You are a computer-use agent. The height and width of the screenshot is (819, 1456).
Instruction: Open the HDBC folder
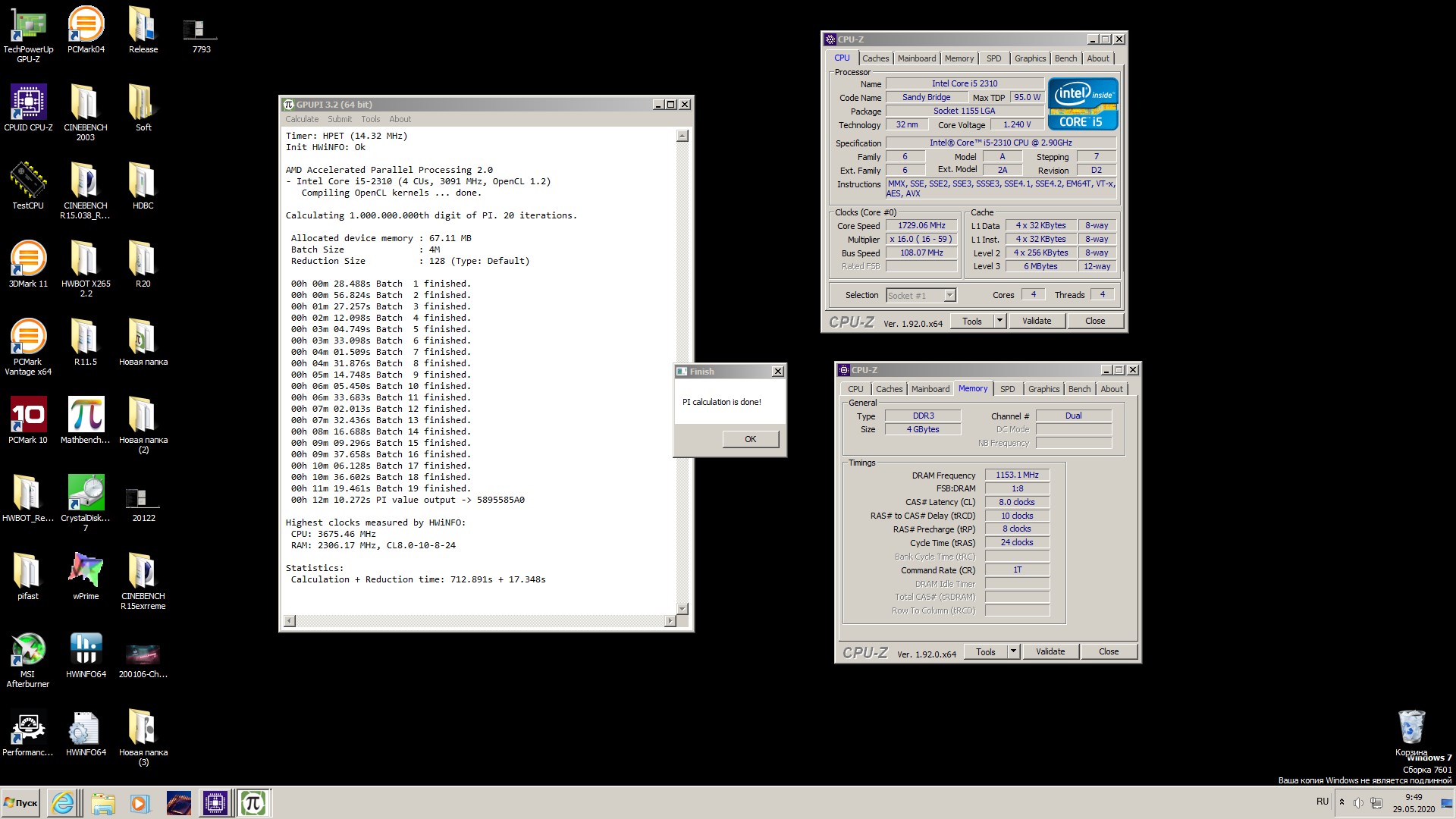[143, 186]
